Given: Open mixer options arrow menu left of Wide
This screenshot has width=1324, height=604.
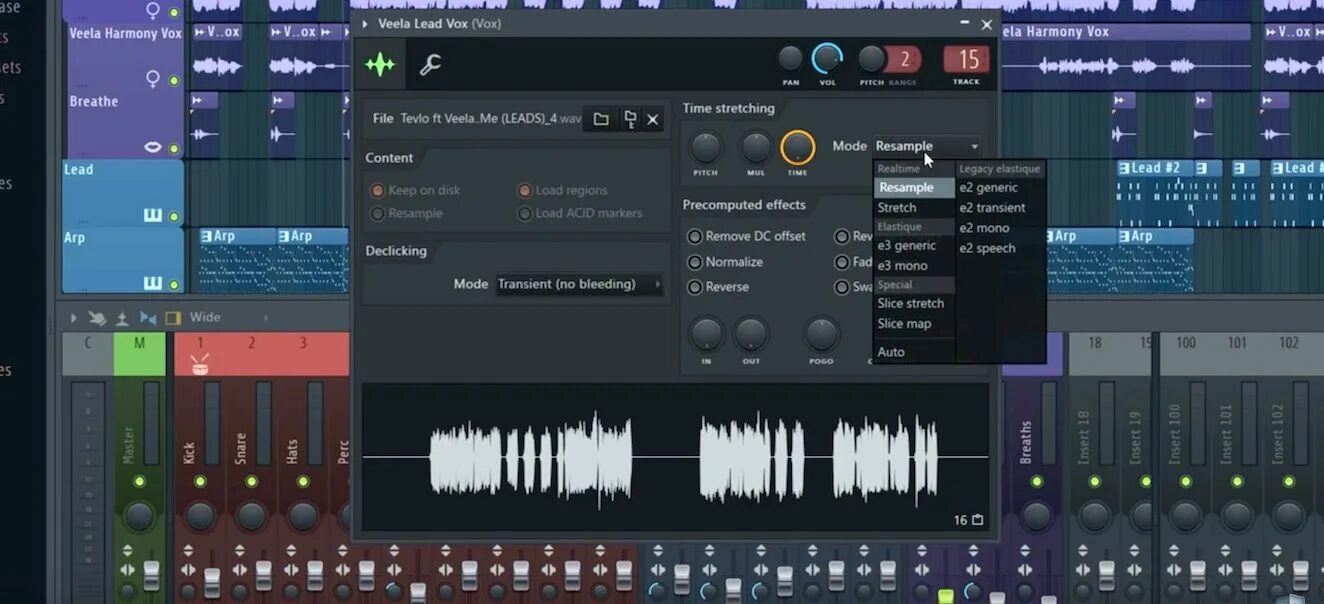Looking at the screenshot, I should coord(73,318).
